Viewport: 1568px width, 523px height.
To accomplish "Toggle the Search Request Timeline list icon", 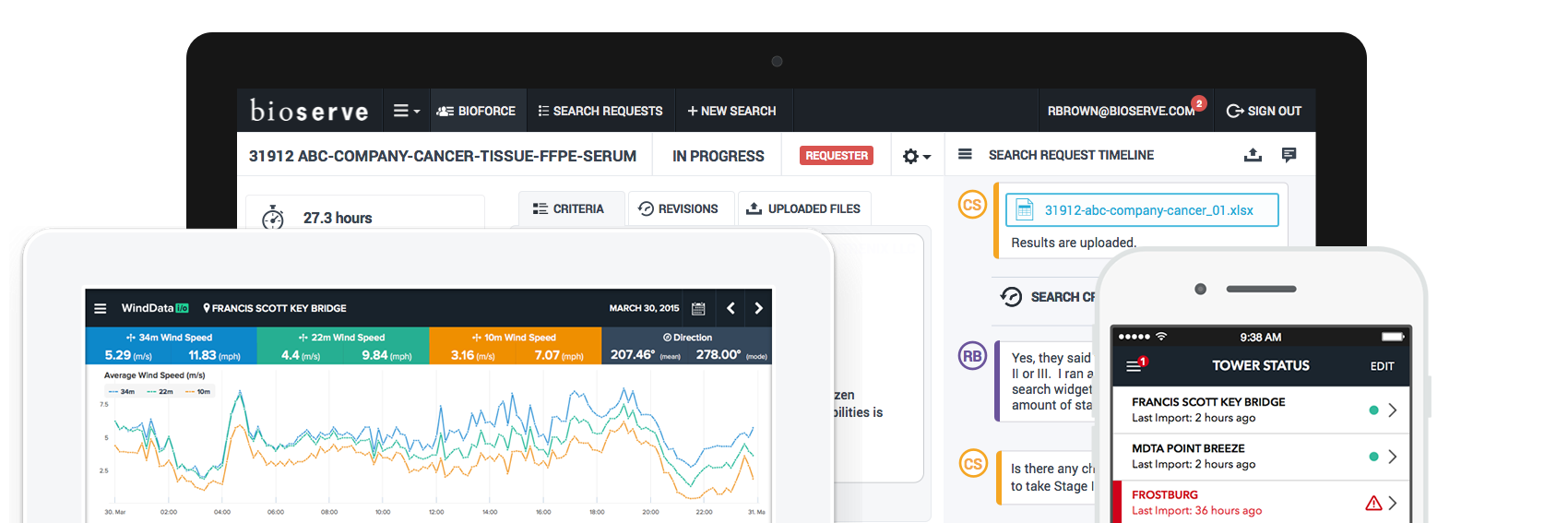I will coord(965,154).
